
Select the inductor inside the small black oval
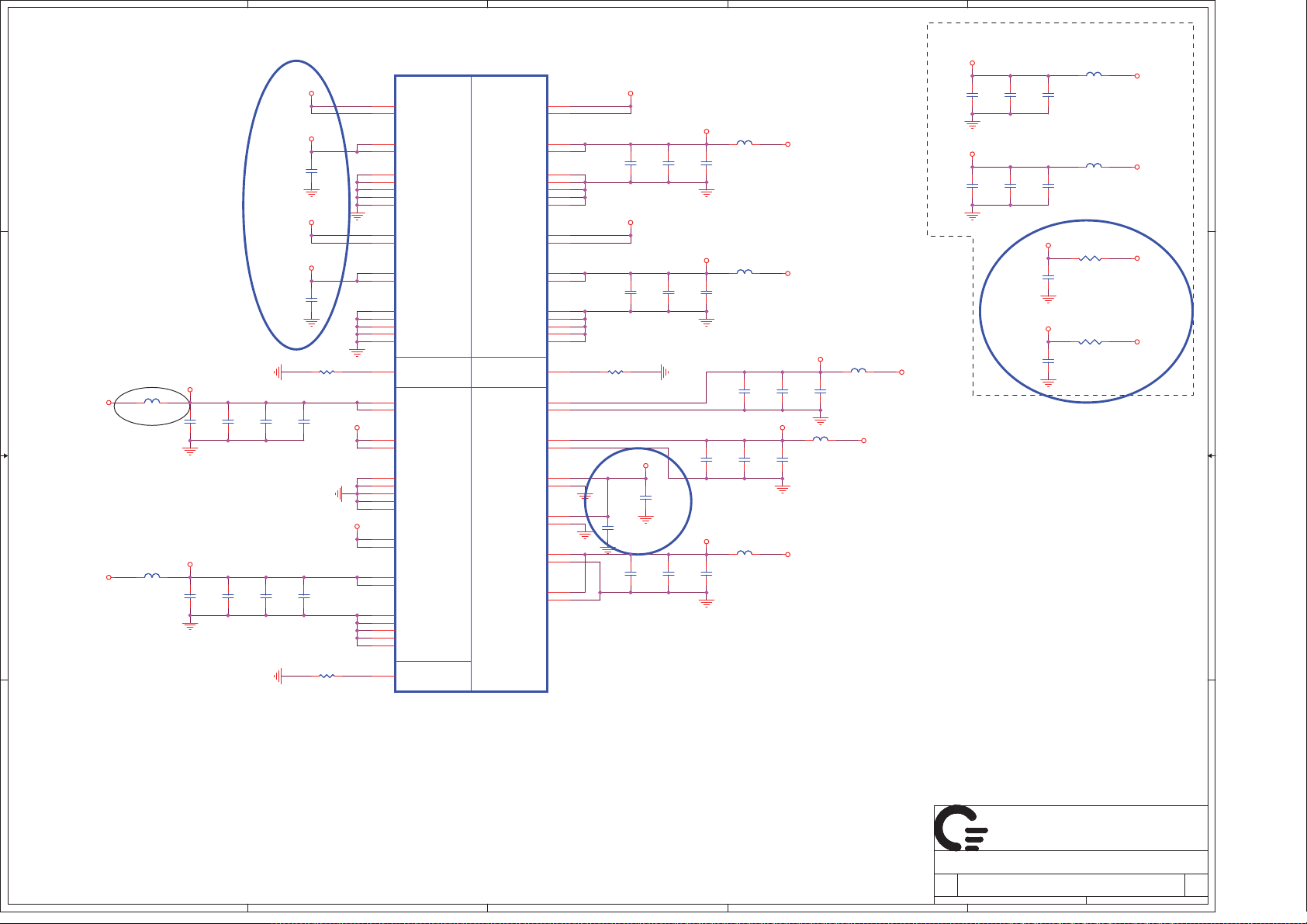pyautogui.click(x=153, y=402)
